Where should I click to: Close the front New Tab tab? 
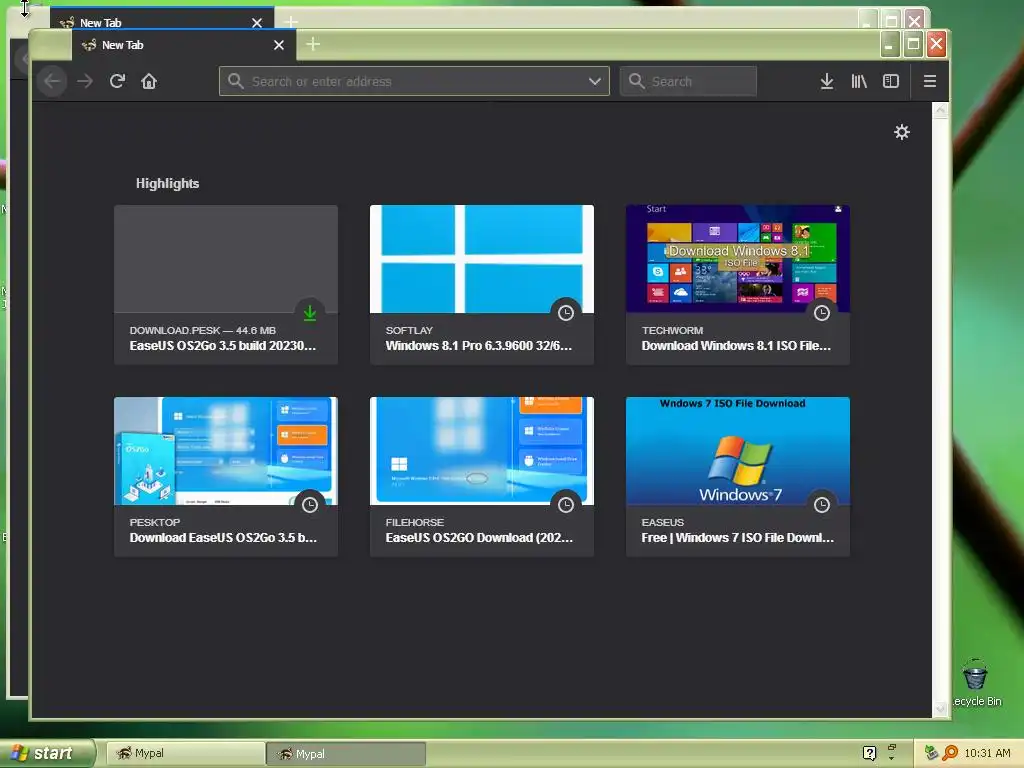[279, 45]
